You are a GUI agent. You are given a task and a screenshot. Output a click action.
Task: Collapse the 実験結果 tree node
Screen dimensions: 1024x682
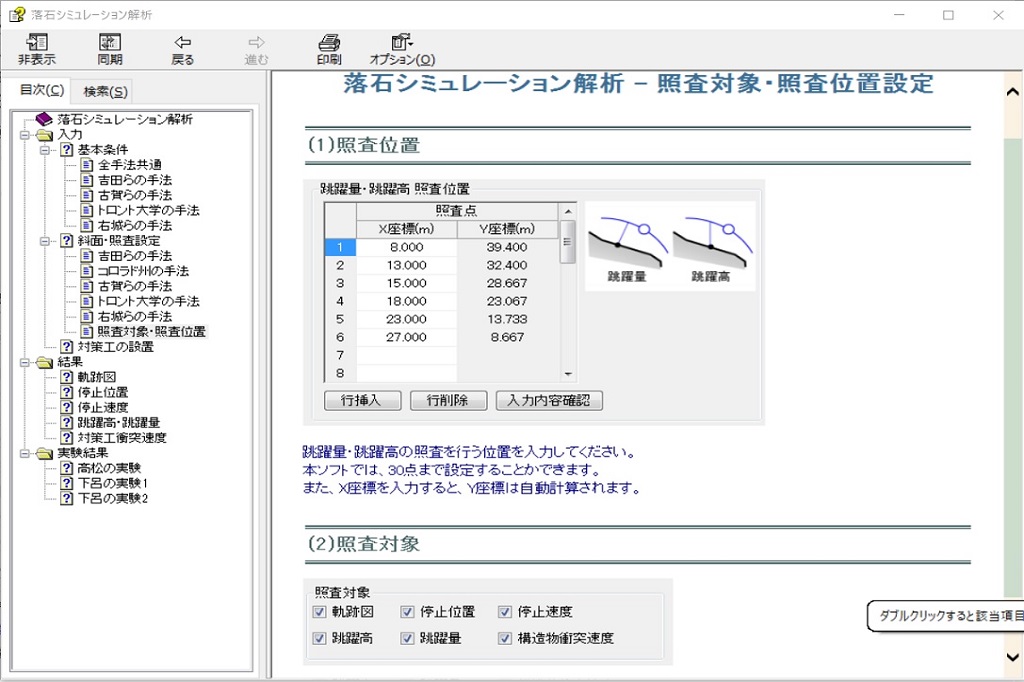point(25,453)
